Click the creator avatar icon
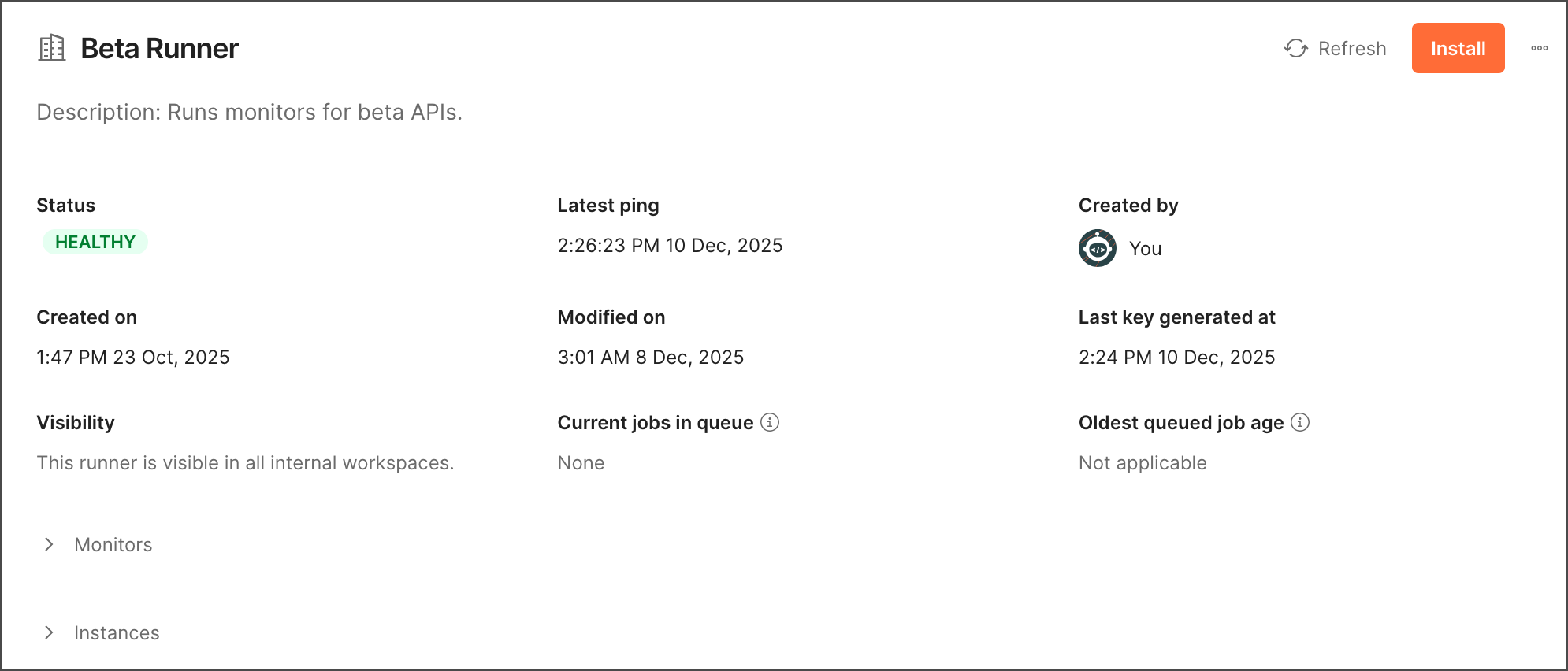This screenshot has height=671, width=1568. (x=1097, y=248)
